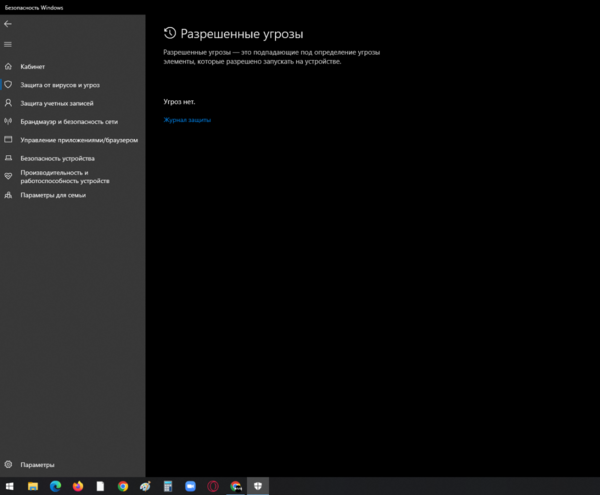Viewport: 600px width, 495px height.
Task: Click the account protection person icon
Action: pyautogui.click(x=8, y=103)
